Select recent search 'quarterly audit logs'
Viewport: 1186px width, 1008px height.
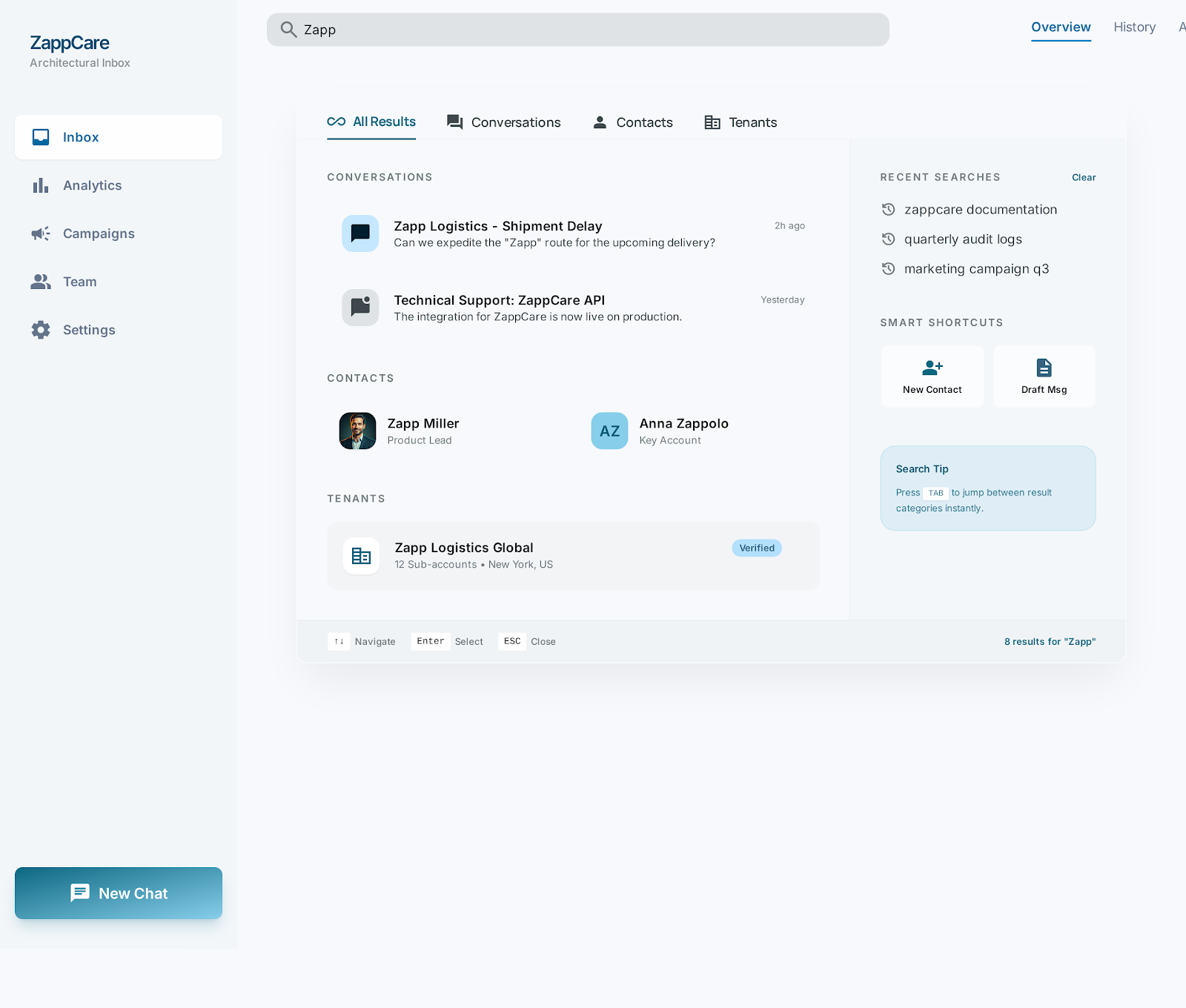[x=962, y=239]
